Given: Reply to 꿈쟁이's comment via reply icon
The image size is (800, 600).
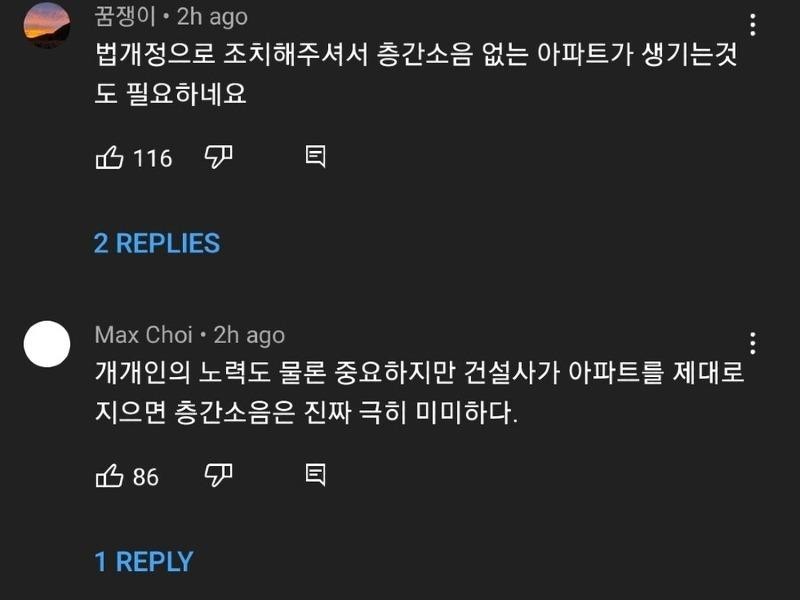Looking at the screenshot, I should click(x=314, y=157).
